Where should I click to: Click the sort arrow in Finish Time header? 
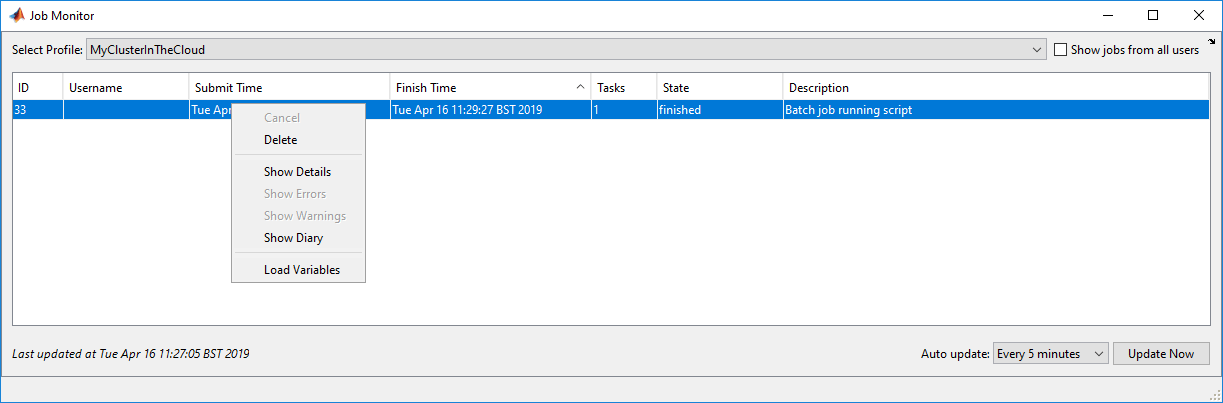[580, 87]
